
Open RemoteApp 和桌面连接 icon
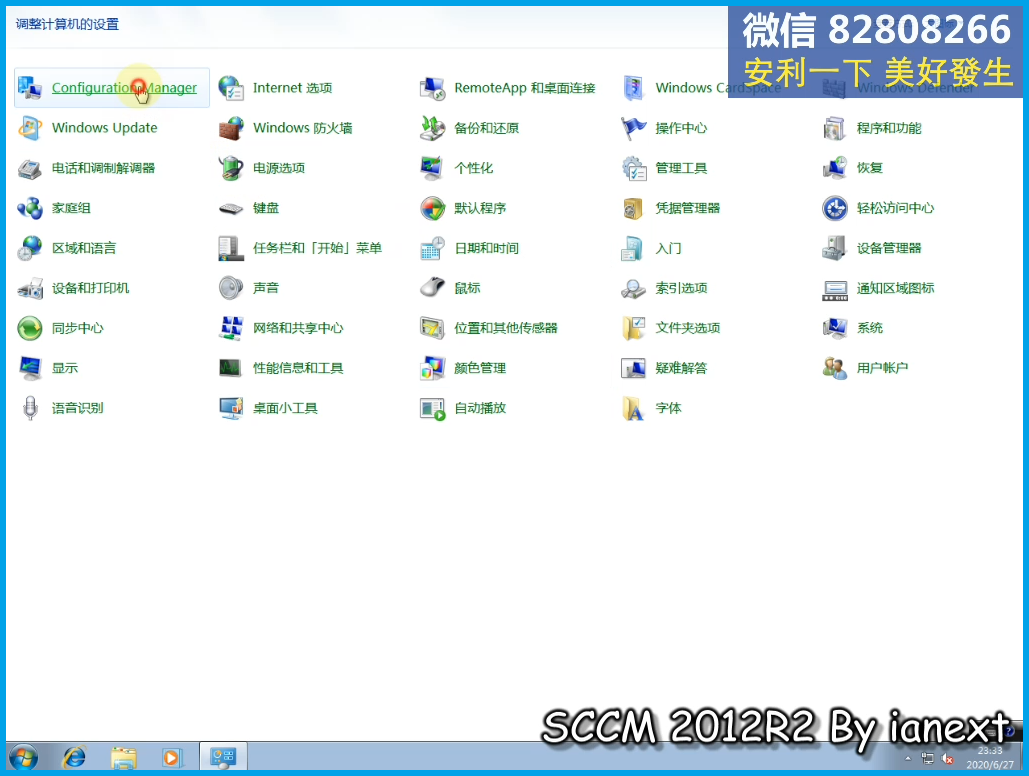point(432,87)
